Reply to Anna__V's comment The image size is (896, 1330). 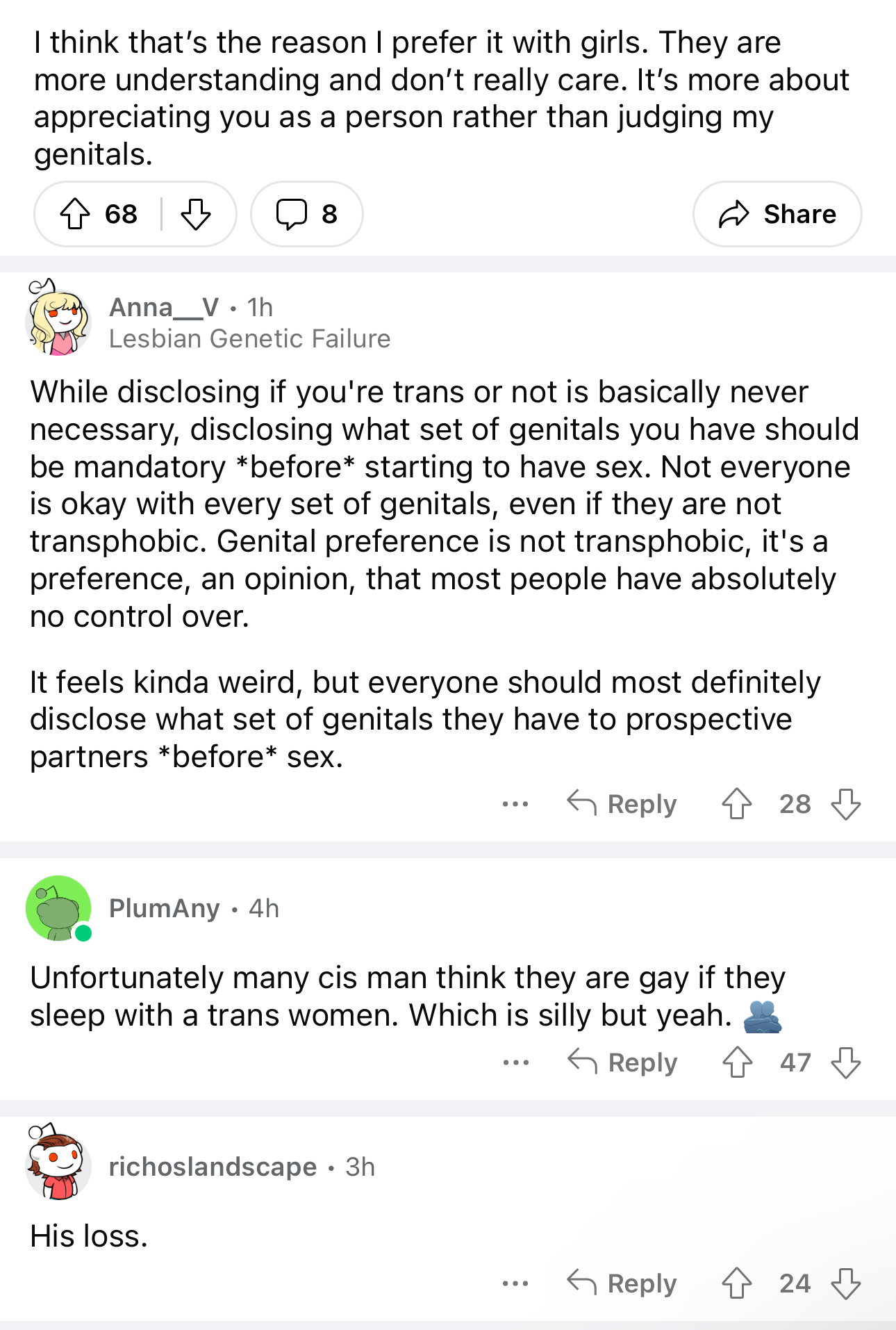(x=622, y=804)
